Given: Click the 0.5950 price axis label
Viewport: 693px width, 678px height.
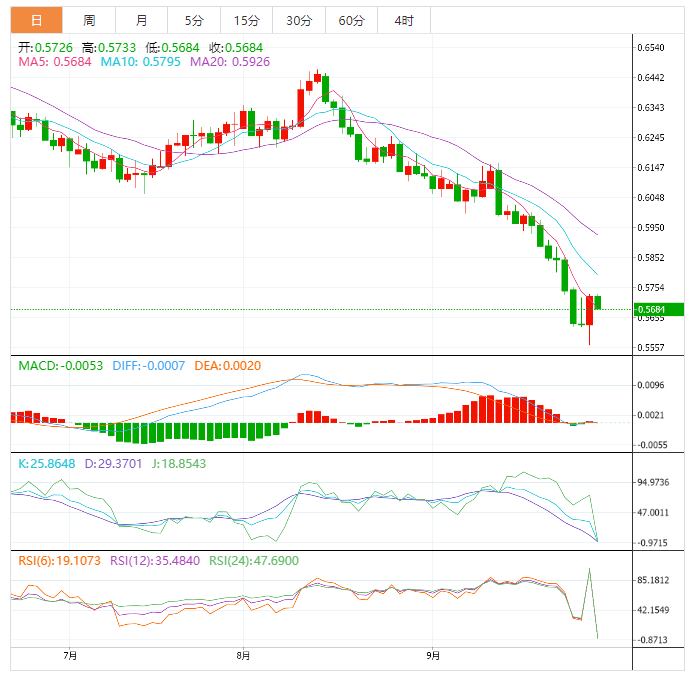Looking at the screenshot, I should pyautogui.click(x=651, y=228).
